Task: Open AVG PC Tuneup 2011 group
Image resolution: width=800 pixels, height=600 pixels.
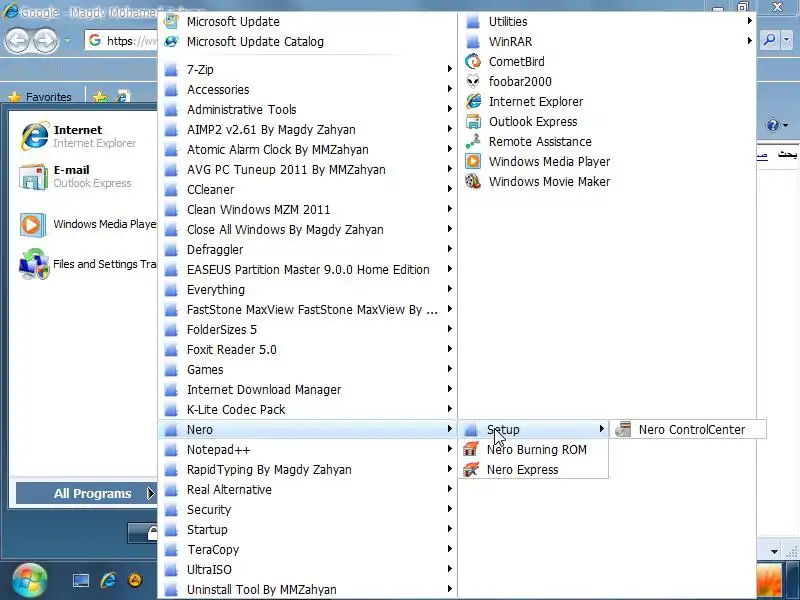Action: [308, 169]
